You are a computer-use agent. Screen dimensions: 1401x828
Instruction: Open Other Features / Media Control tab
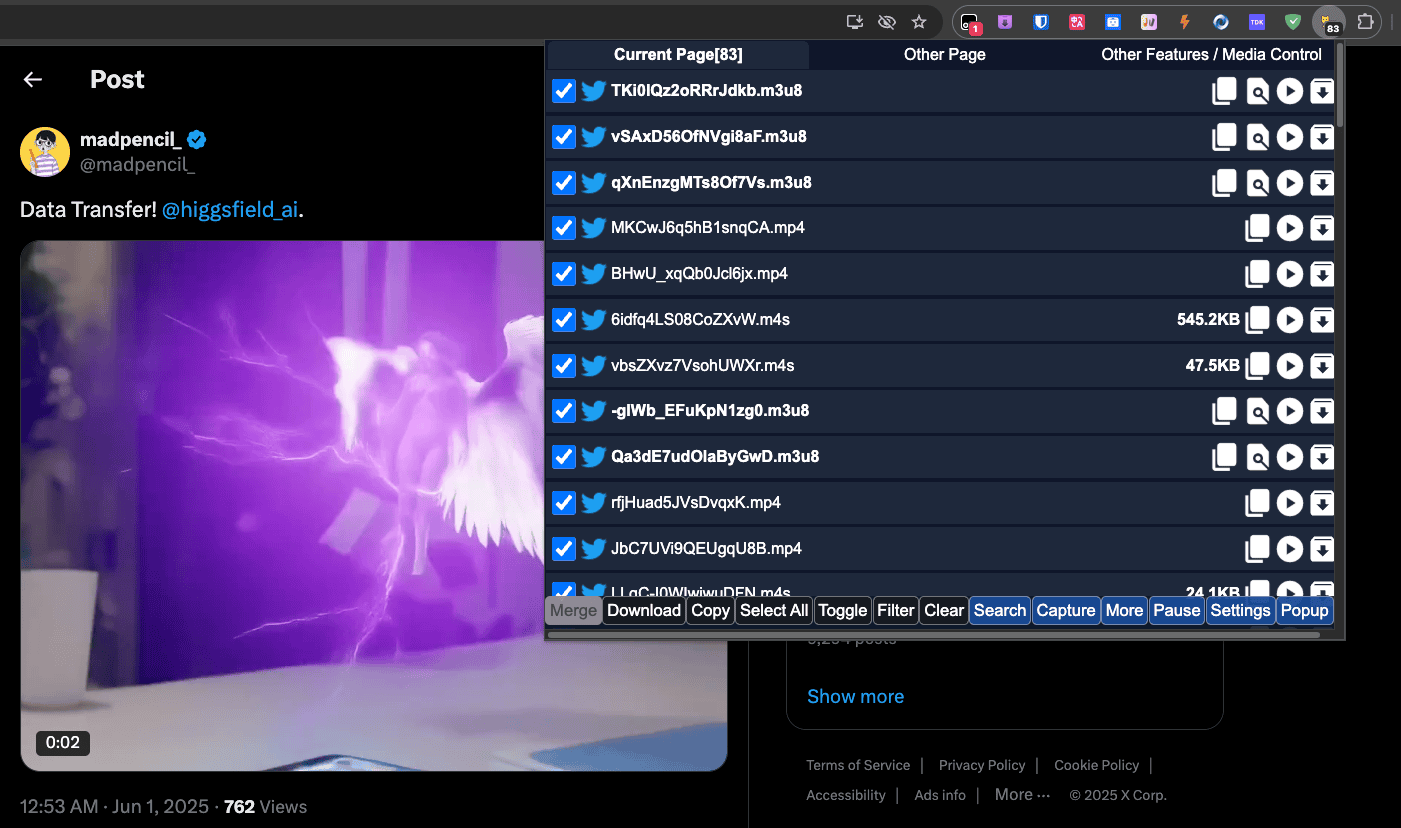1211,55
